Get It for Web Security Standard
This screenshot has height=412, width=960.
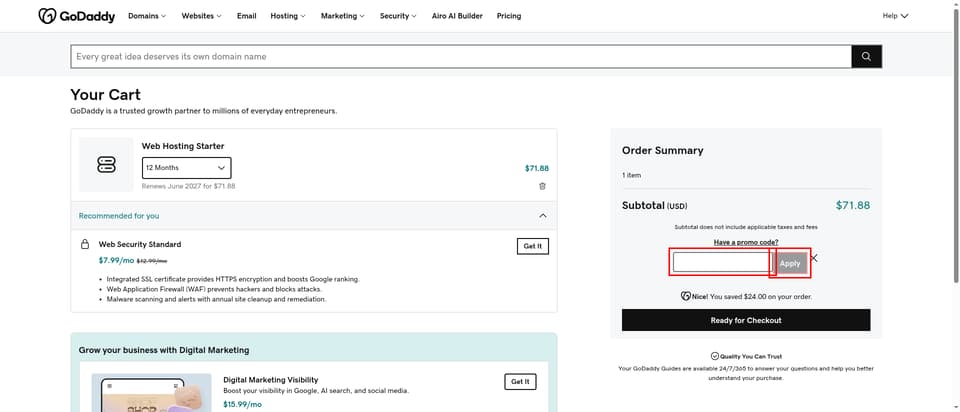(533, 246)
